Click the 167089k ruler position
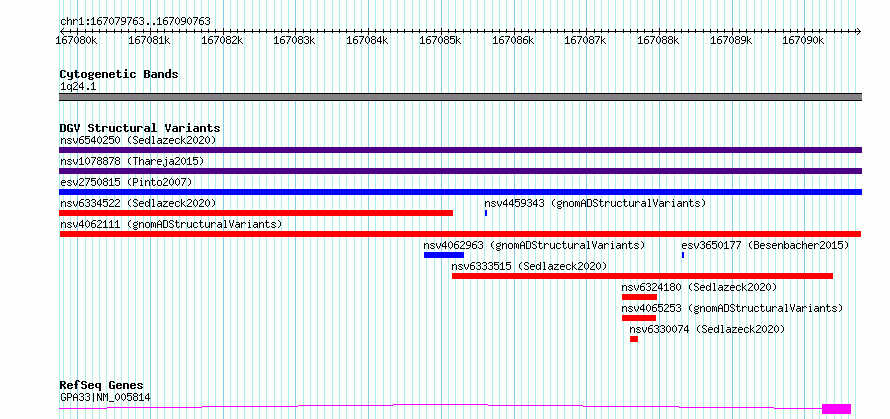890x419 pixels. pos(731,40)
